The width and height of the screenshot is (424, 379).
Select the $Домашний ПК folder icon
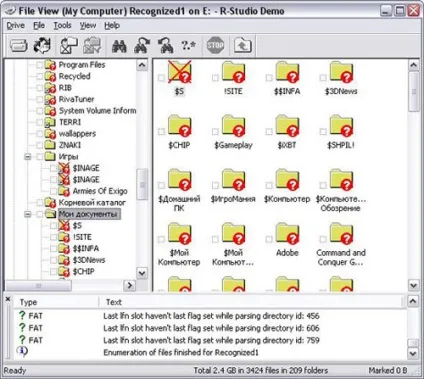pyautogui.click(x=180, y=180)
